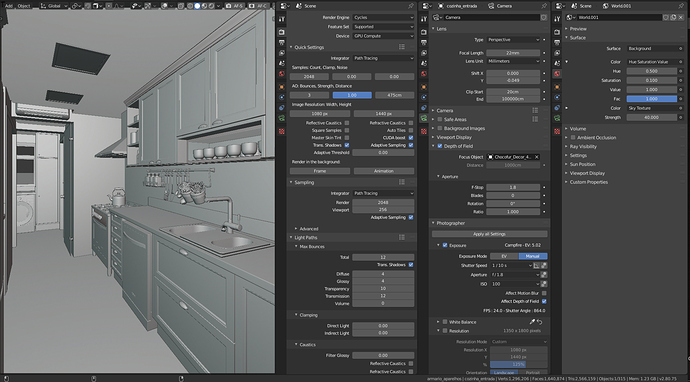Open the World tab in the World.001 properties panel
Viewport: 690px width, 382px height.
(x=557, y=73)
